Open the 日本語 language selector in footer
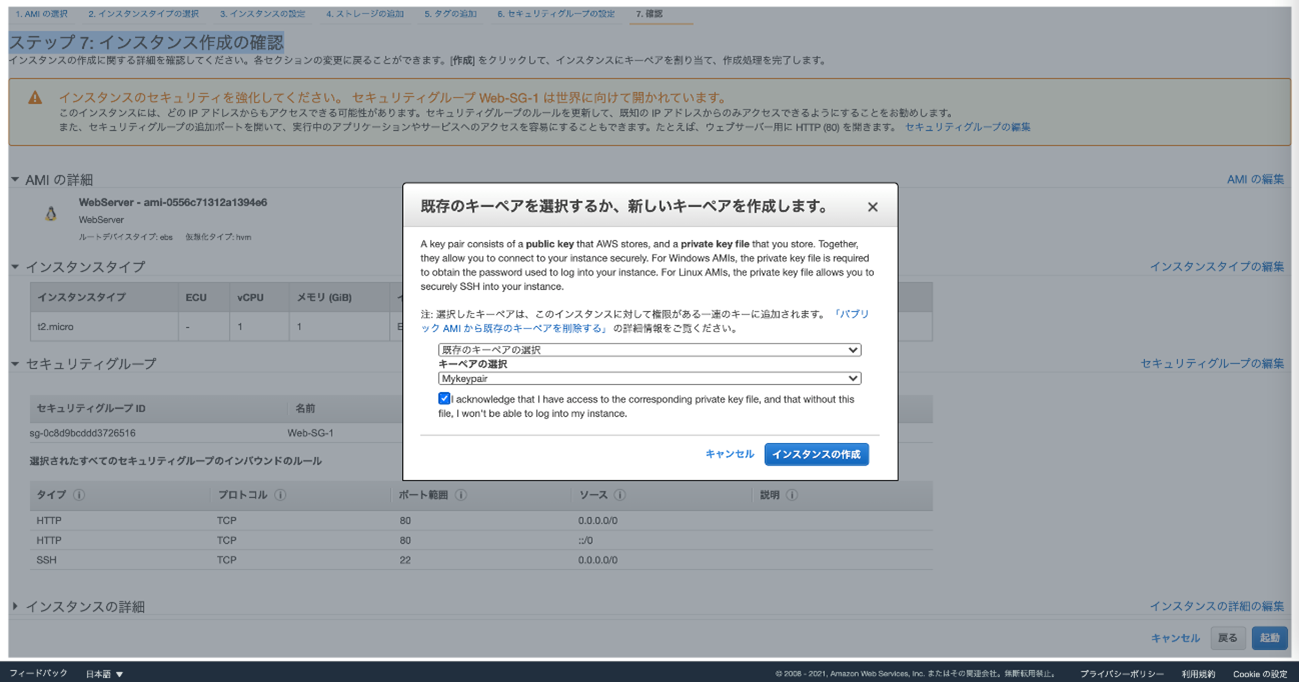1299x682 pixels. pyautogui.click(x=104, y=674)
